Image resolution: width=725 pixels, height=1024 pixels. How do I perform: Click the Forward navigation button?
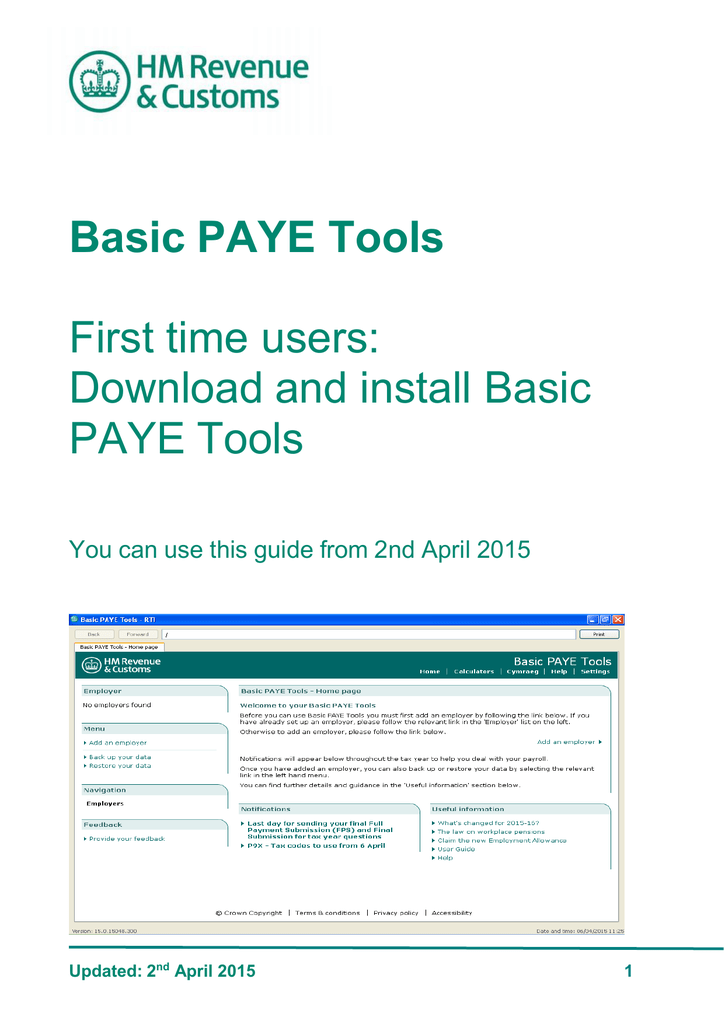[x=138, y=634]
